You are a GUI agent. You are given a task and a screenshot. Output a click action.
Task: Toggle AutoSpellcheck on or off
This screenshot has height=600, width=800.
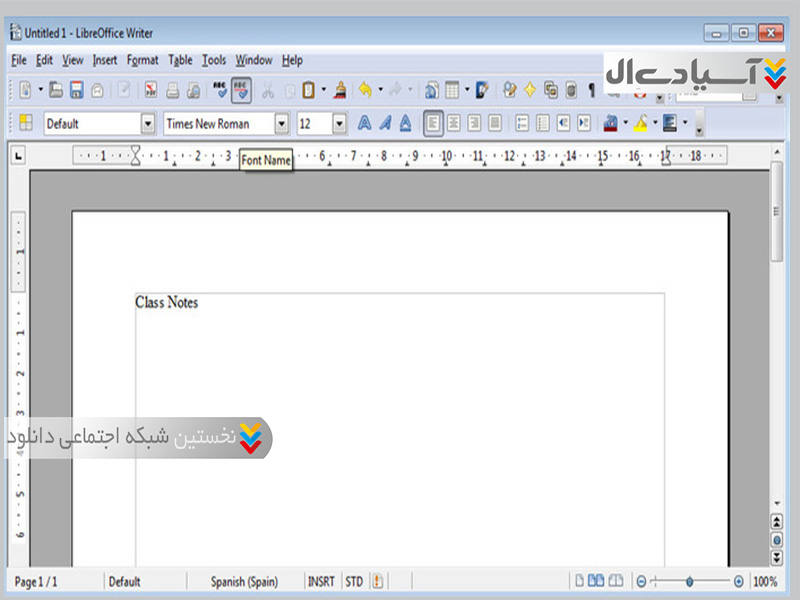click(x=241, y=91)
